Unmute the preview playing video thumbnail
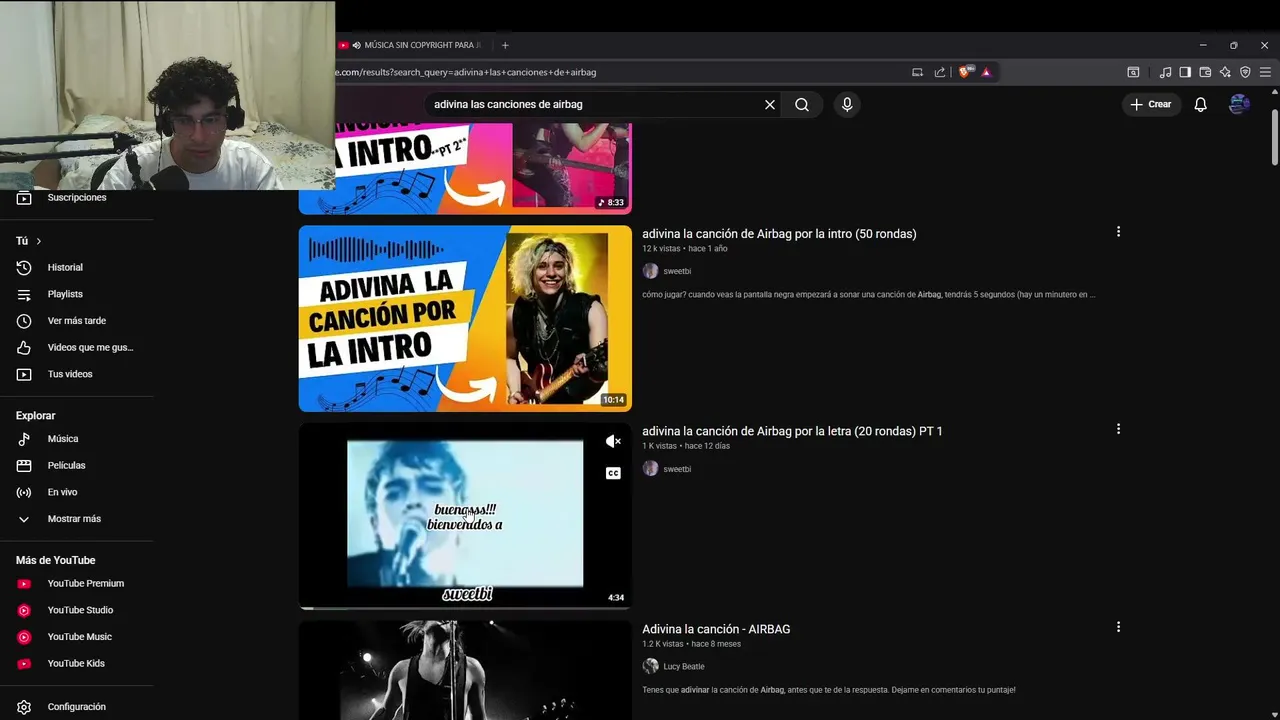 [x=613, y=441]
